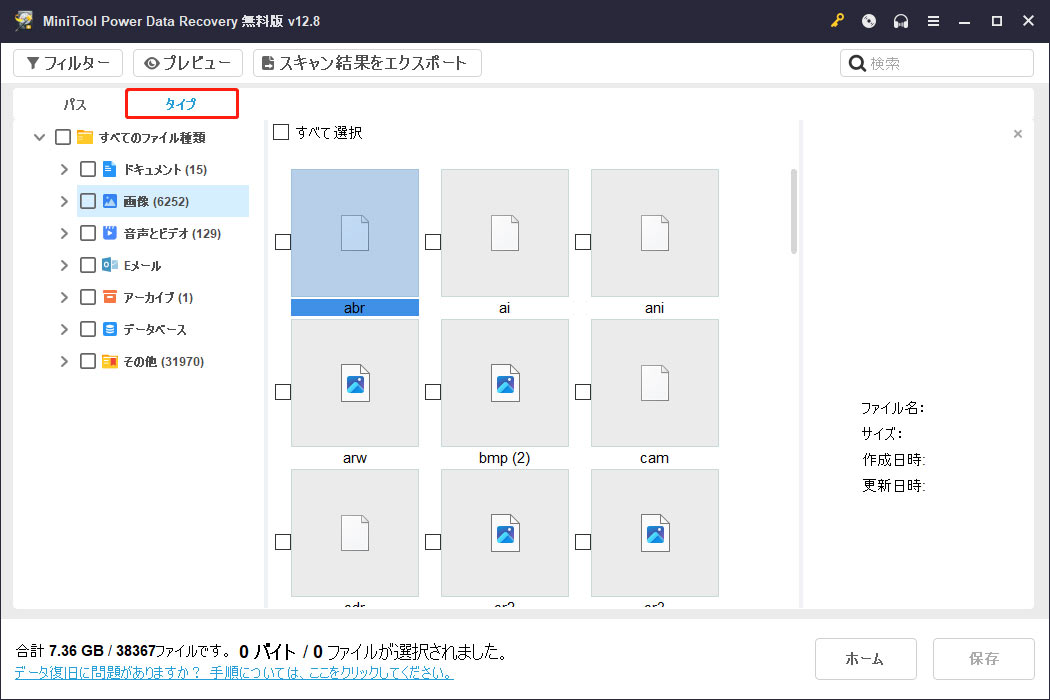
Task: Click the key registration icon
Action: coord(837,20)
